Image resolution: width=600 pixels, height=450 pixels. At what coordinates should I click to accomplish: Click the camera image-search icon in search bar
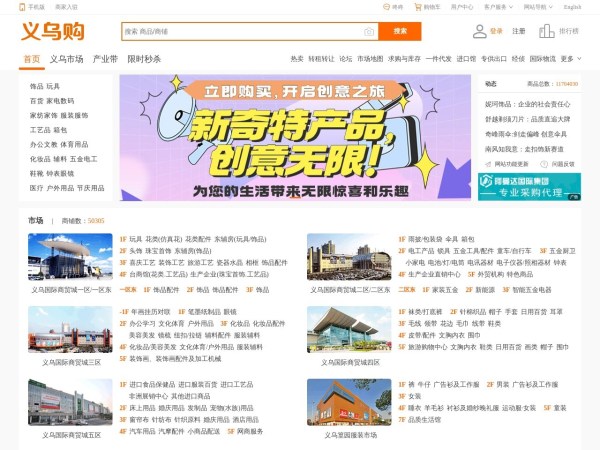point(369,32)
